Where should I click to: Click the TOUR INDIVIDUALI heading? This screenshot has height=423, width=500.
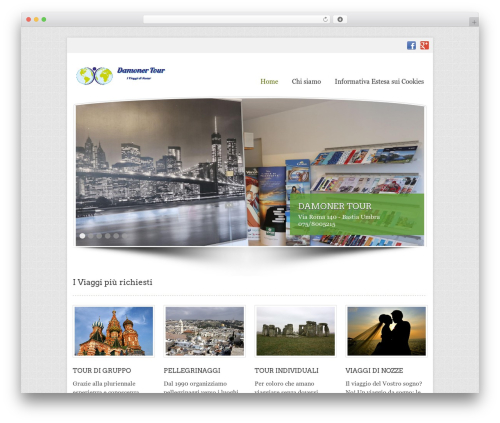pyautogui.click(x=286, y=370)
